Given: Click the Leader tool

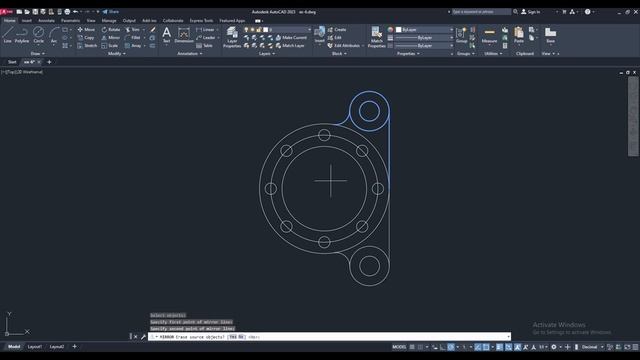Looking at the screenshot, I should (206, 38).
